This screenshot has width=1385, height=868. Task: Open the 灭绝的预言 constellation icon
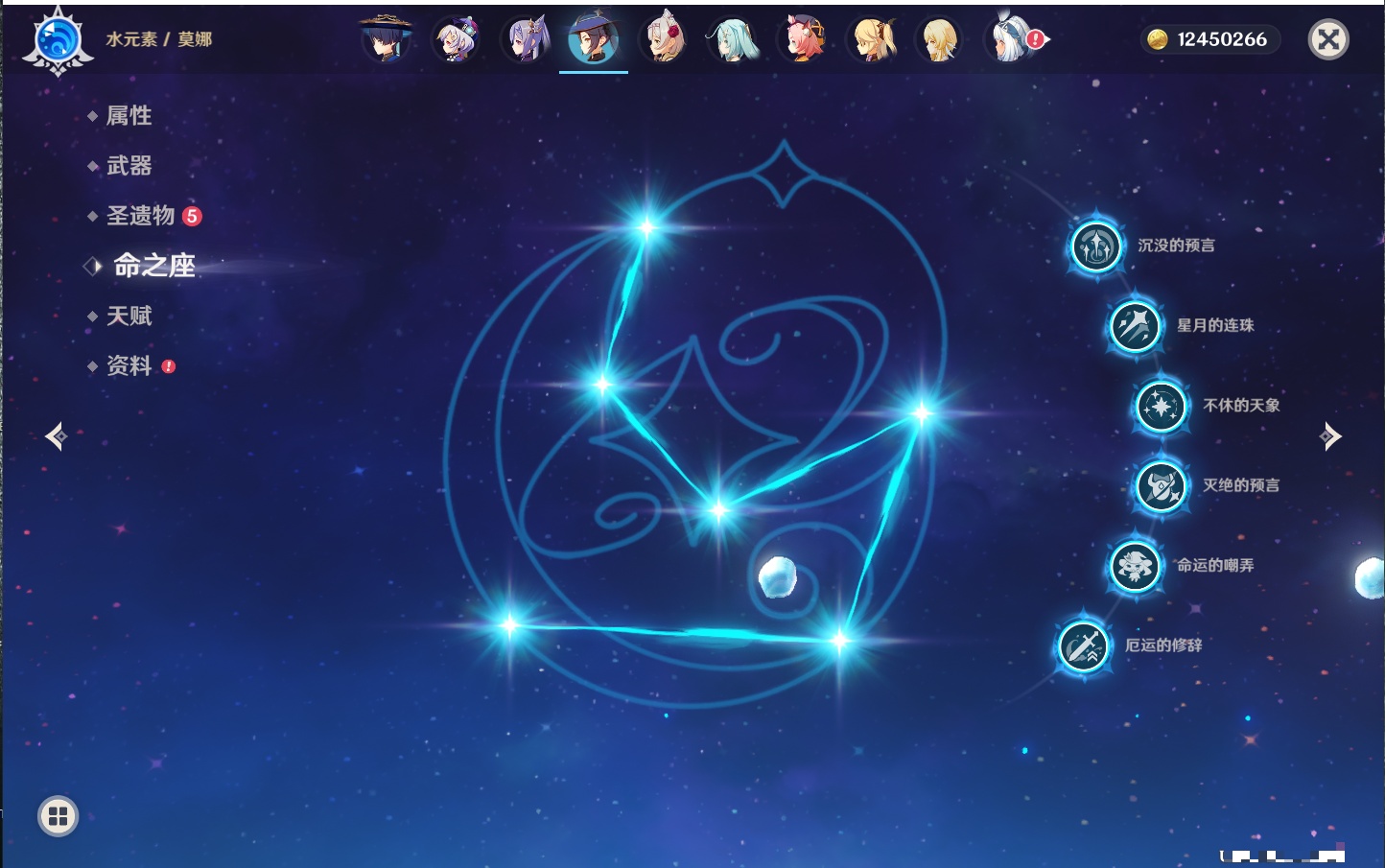coord(1161,485)
